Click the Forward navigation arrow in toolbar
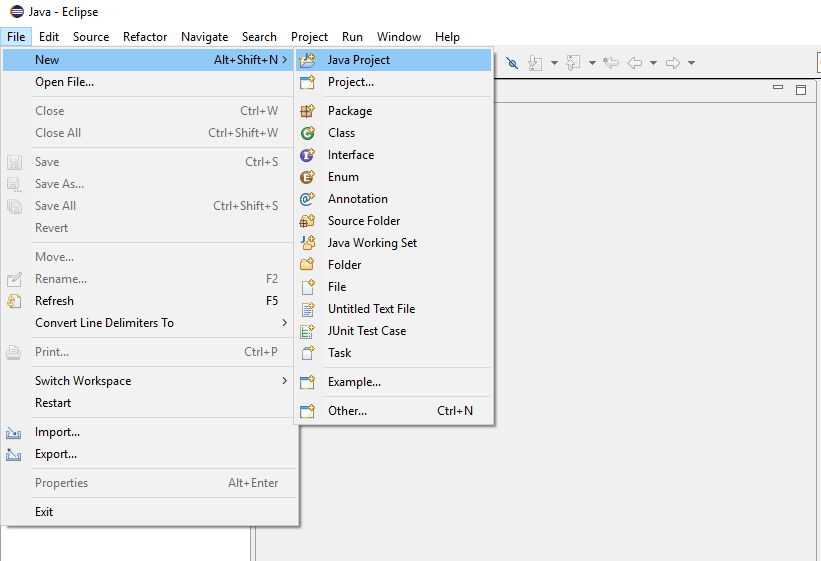 coord(673,63)
